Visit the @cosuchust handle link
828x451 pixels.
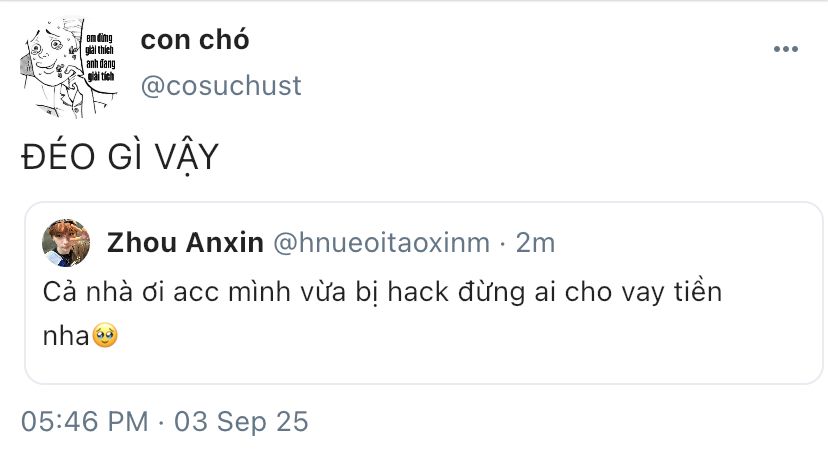click(221, 86)
